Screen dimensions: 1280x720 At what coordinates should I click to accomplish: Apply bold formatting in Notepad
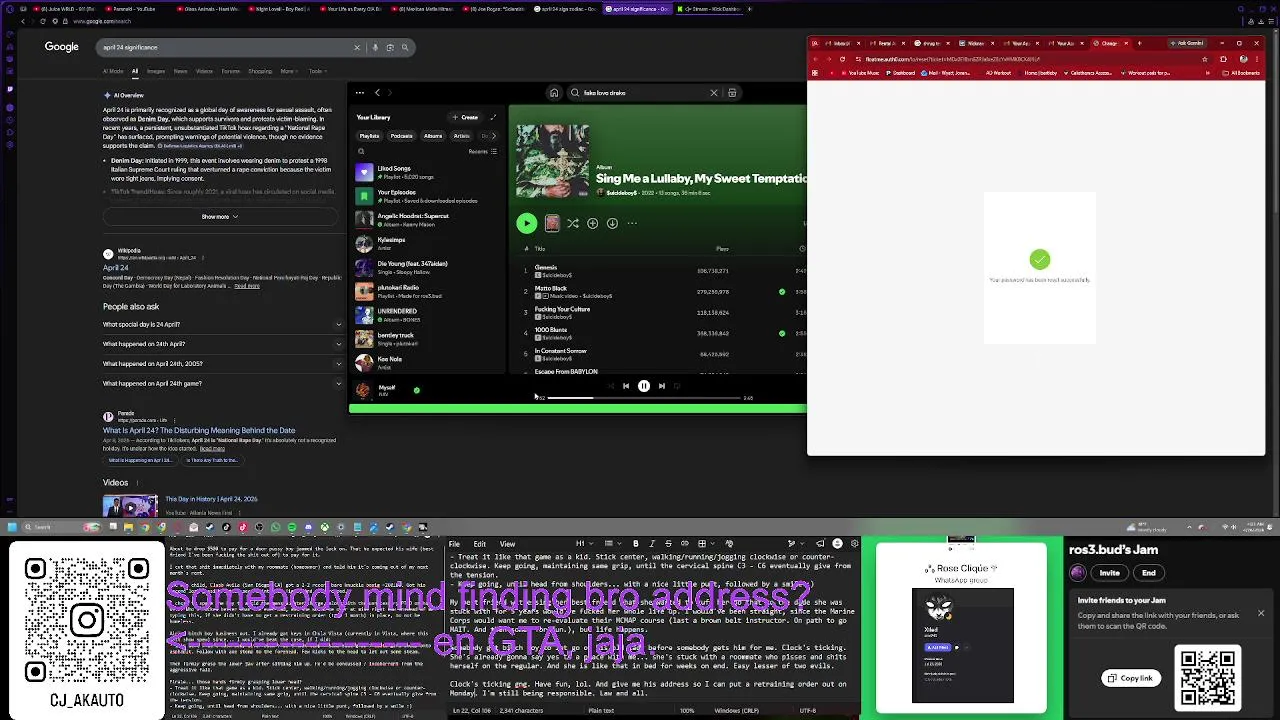[636, 544]
